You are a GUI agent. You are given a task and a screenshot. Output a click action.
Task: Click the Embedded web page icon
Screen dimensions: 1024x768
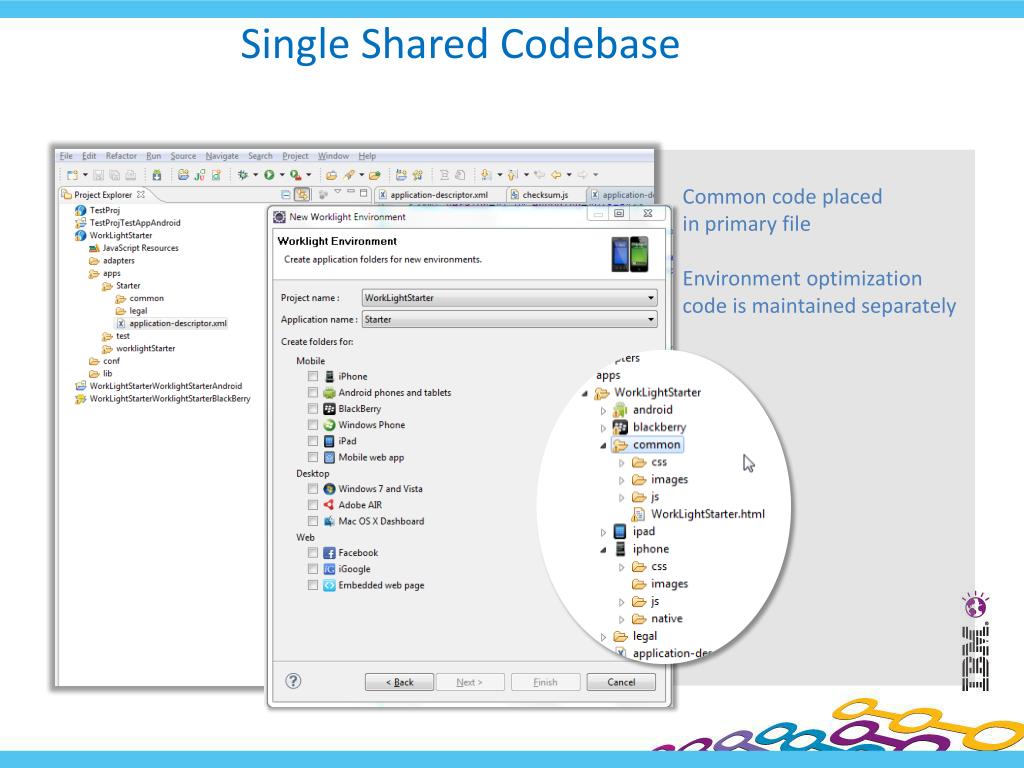(330, 585)
